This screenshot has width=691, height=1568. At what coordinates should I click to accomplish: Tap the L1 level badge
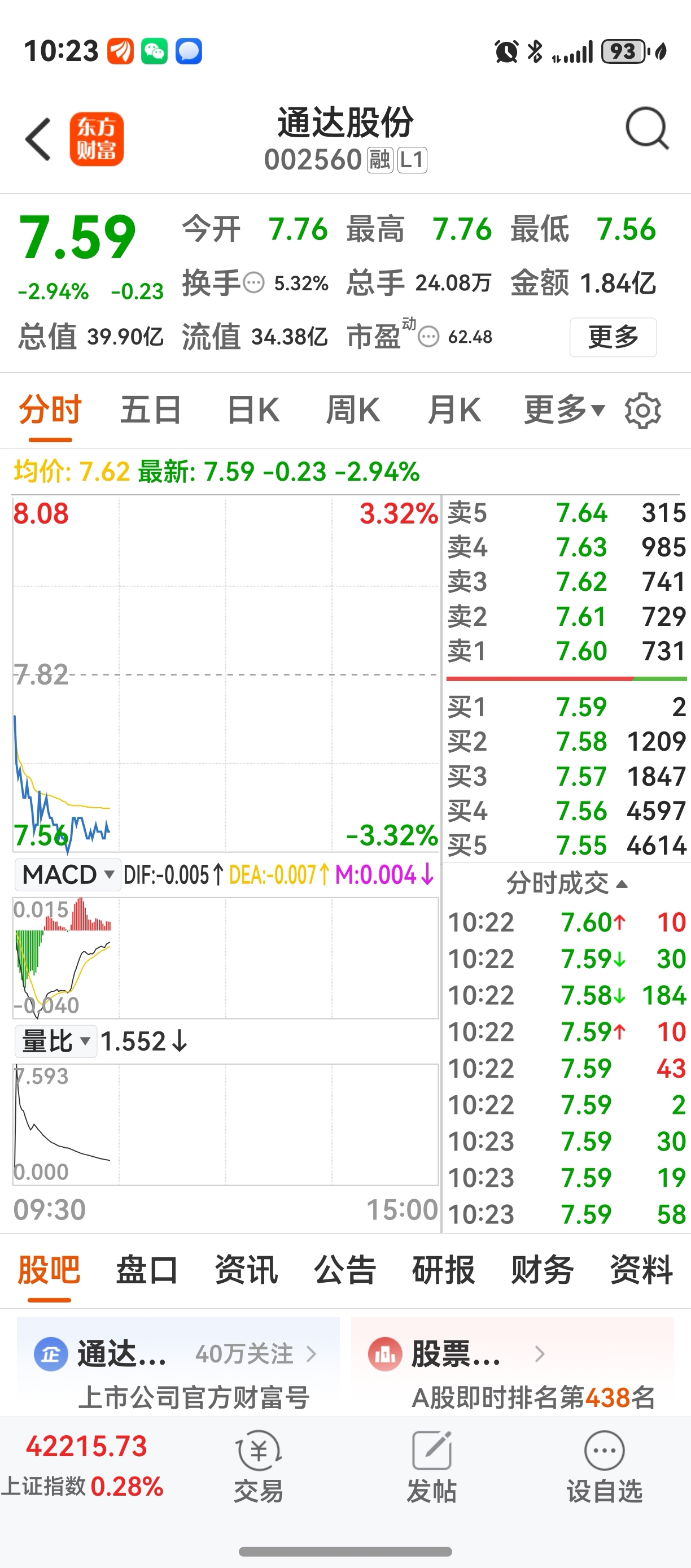pos(413,160)
